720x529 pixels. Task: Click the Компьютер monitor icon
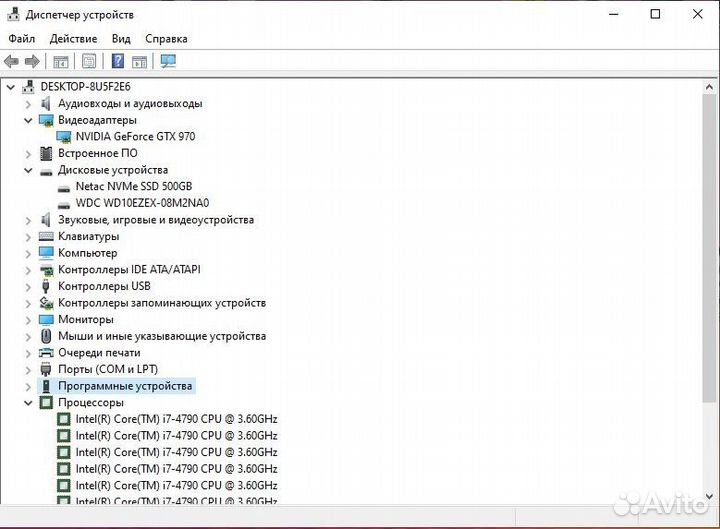point(46,253)
